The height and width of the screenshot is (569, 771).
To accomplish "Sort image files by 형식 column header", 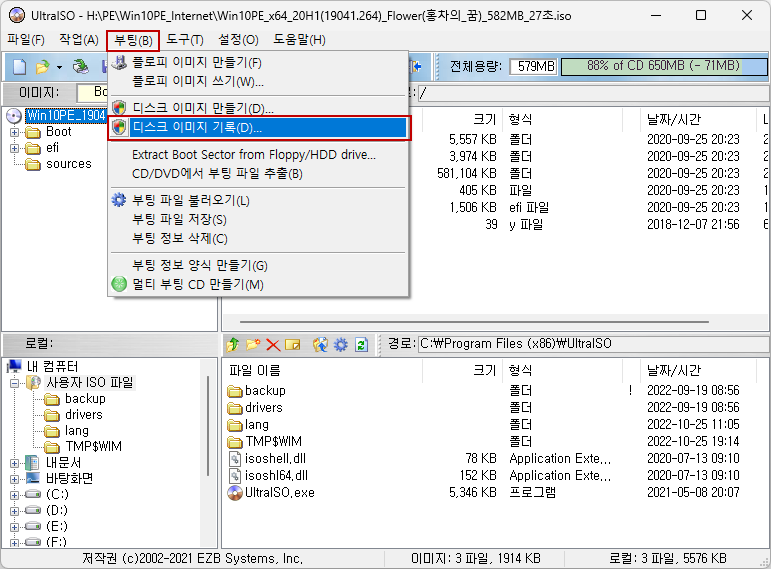I will tap(563, 120).
